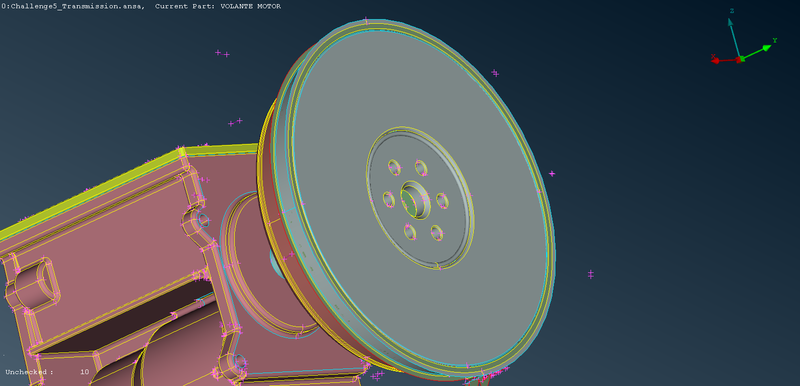This screenshot has width=800, height=386.
Task: Pick the isolated magenta point pair at far right
Action: [x=590, y=274]
